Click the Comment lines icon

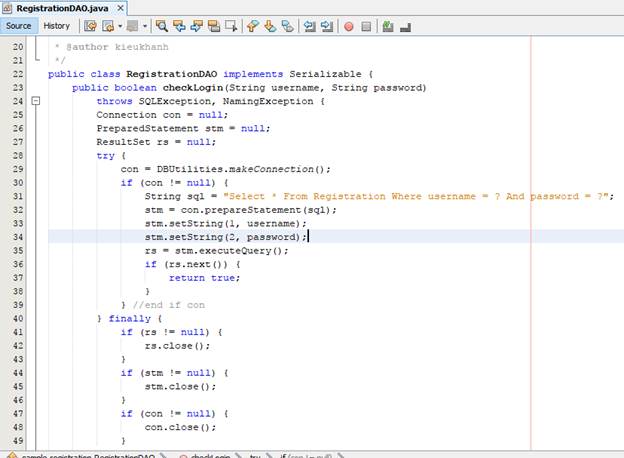[x=388, y=26]
